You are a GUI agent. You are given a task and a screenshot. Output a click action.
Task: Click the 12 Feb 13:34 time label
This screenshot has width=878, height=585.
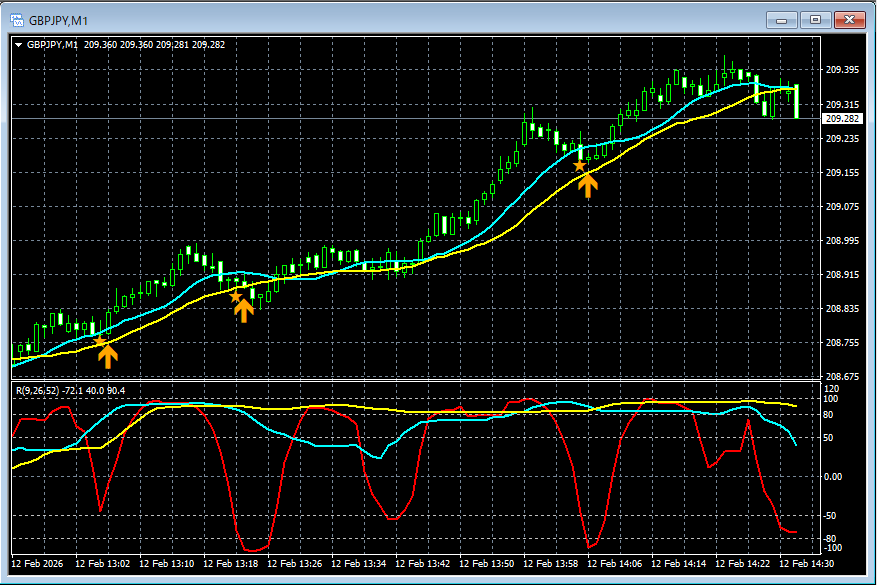click(358, 564)
